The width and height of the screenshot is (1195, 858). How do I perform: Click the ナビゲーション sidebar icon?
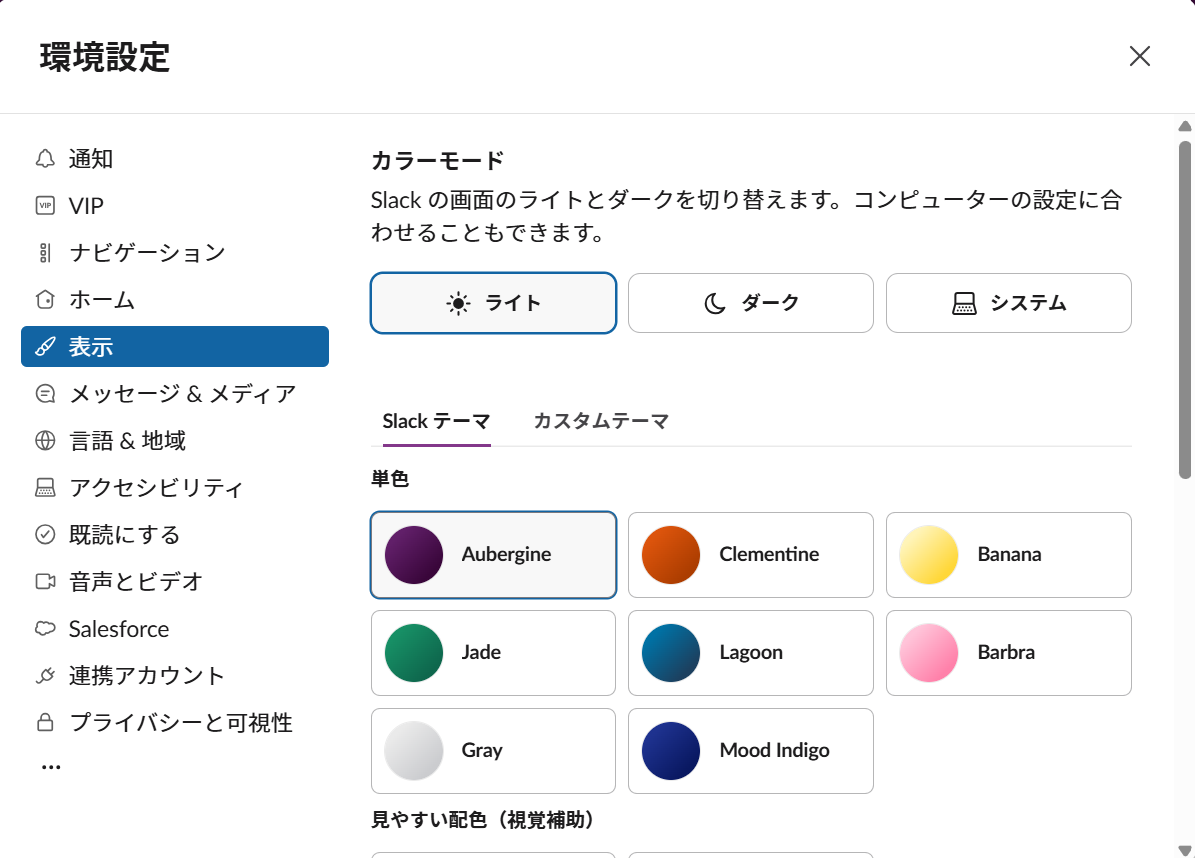45,253
